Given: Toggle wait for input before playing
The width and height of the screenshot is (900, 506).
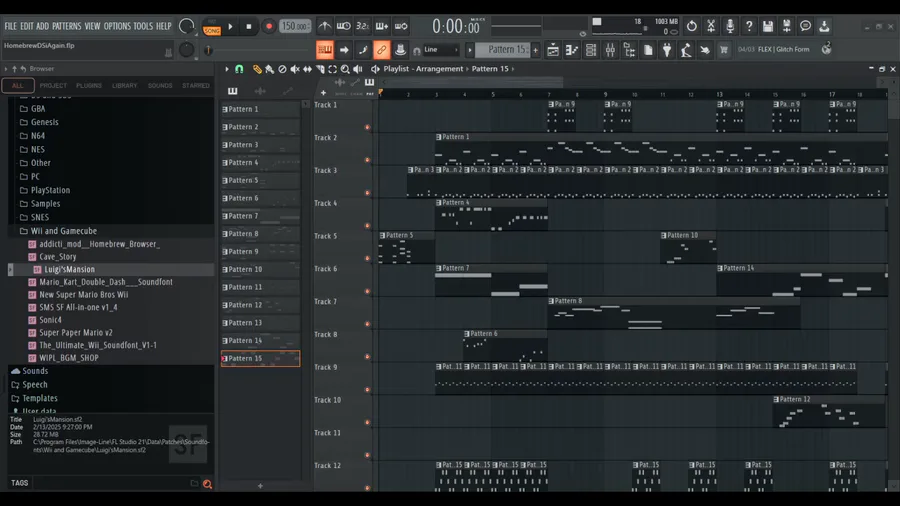Looking at the screenshot, I should tap(343, 26).
